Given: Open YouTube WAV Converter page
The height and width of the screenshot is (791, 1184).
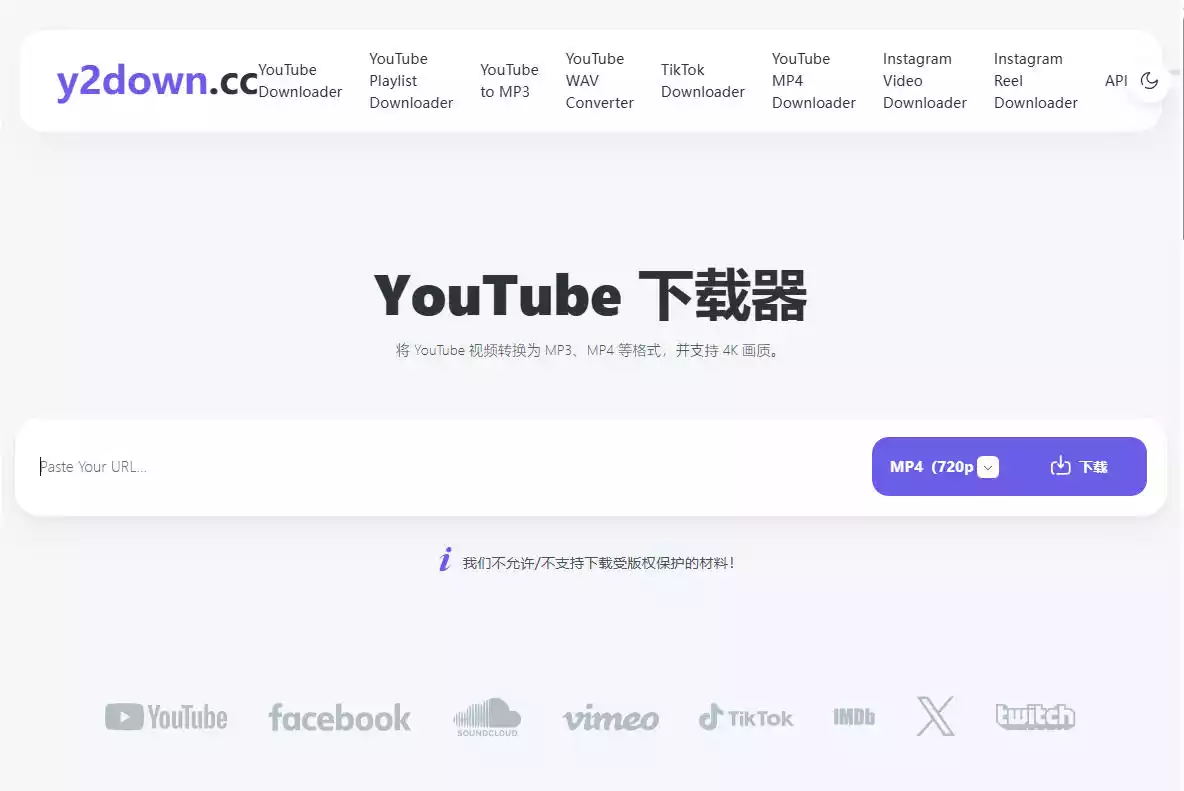Looking at the screenshot, I should click(600, 81).
